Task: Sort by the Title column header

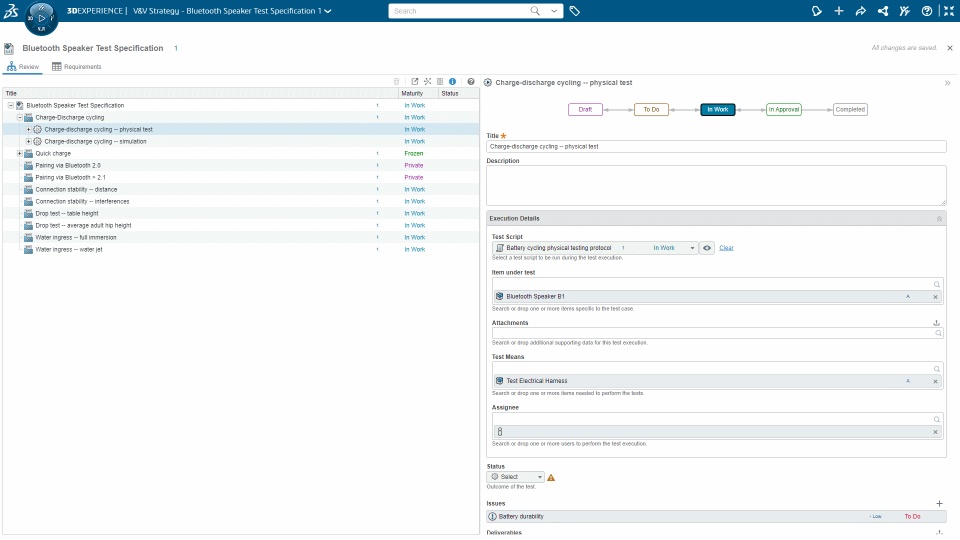Action: (200, 94)
